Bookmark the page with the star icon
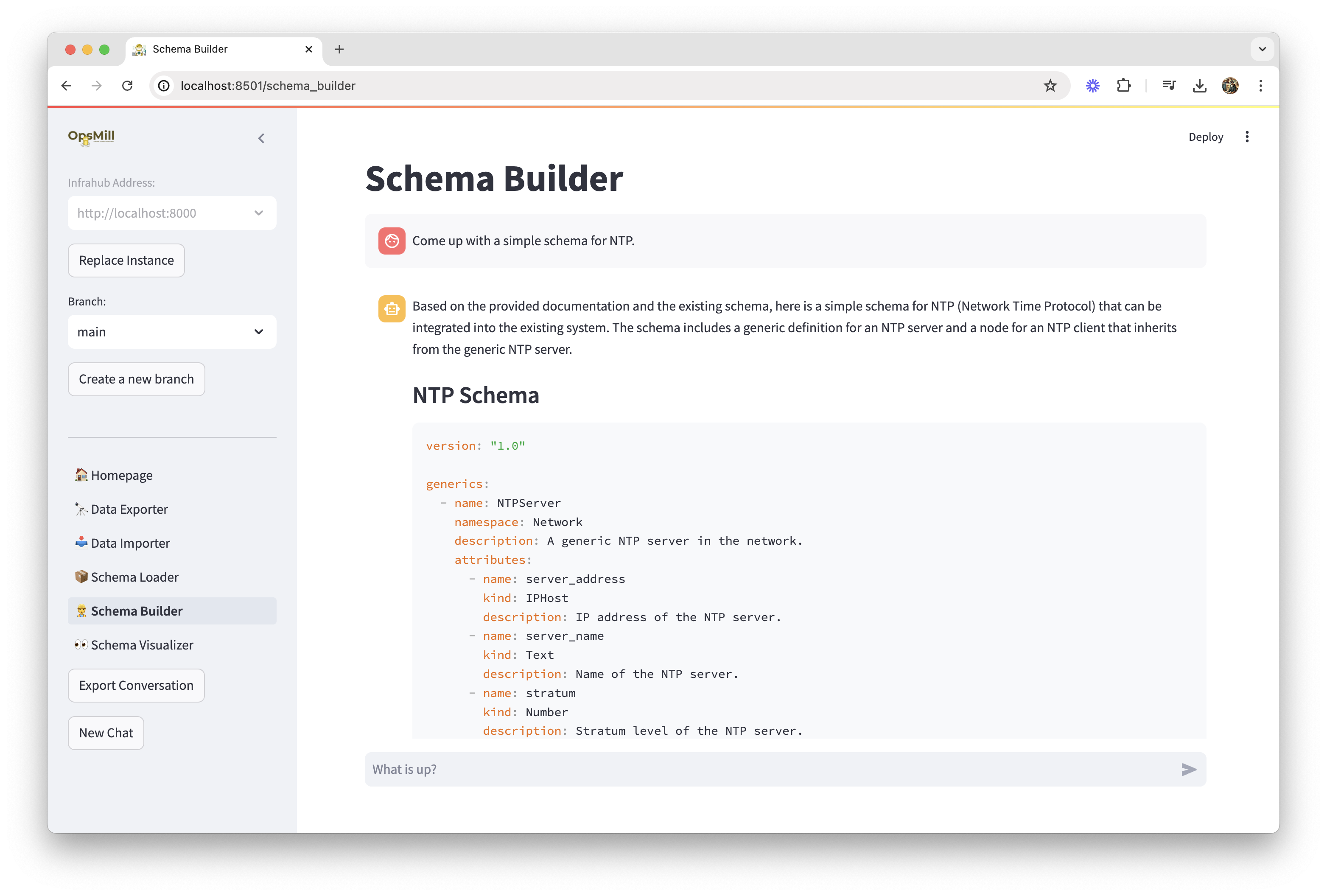 pos(1051,86)
